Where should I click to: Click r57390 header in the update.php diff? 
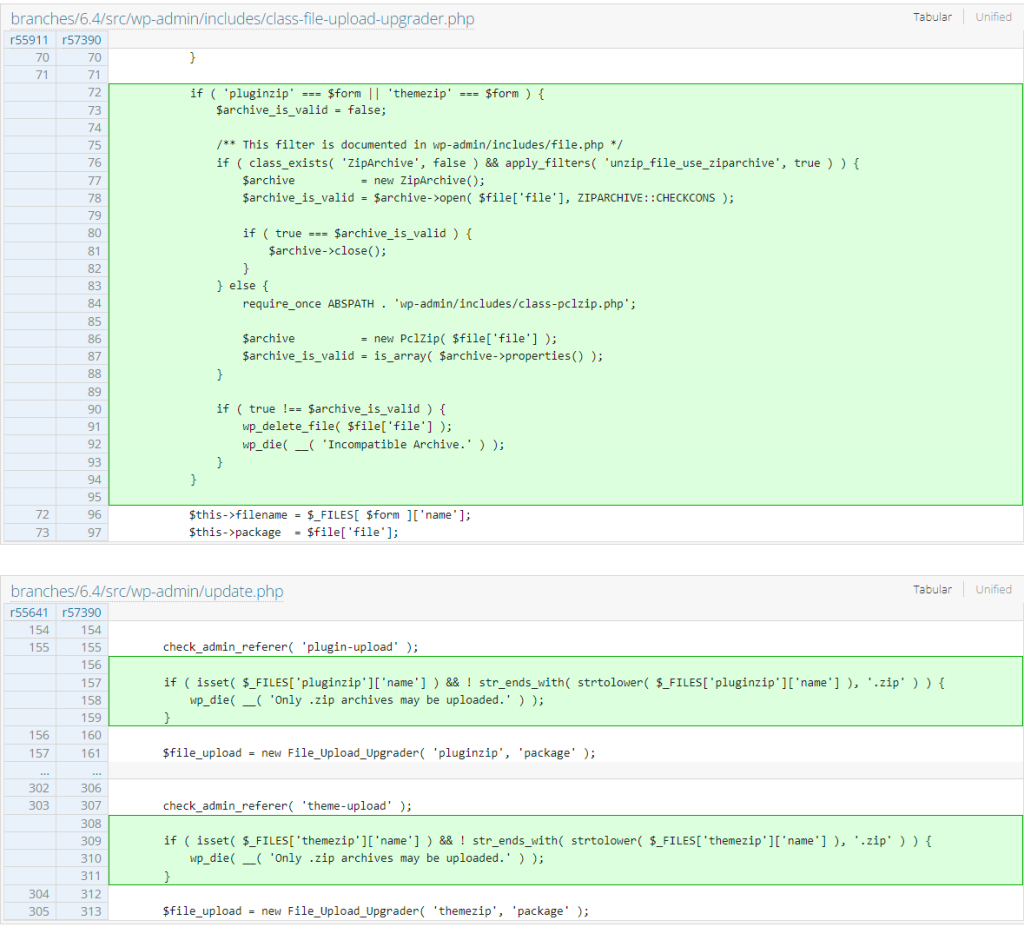point(80,613)
